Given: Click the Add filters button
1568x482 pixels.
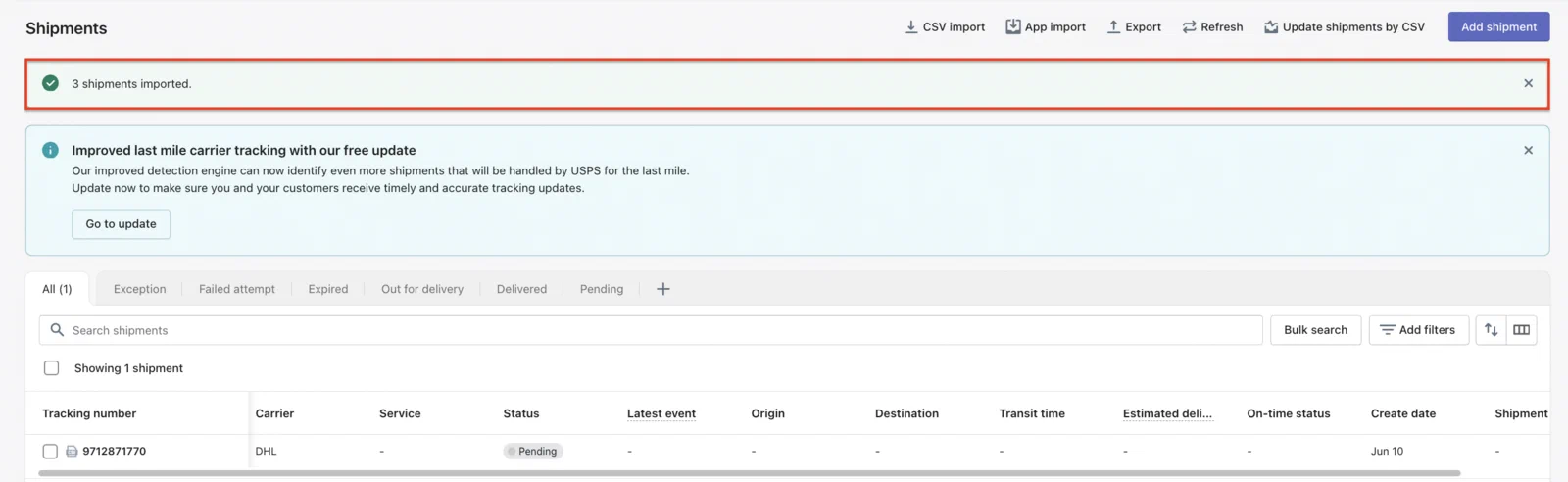Looking at the screenshot, I should tap(1418, 330).
